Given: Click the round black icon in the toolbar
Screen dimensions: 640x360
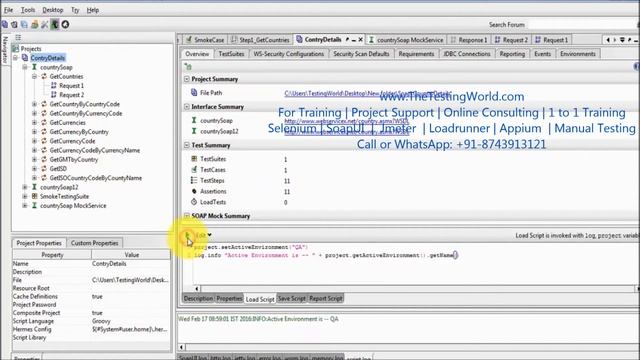Looking at the screenshot, I should click(x=65, y=24).
